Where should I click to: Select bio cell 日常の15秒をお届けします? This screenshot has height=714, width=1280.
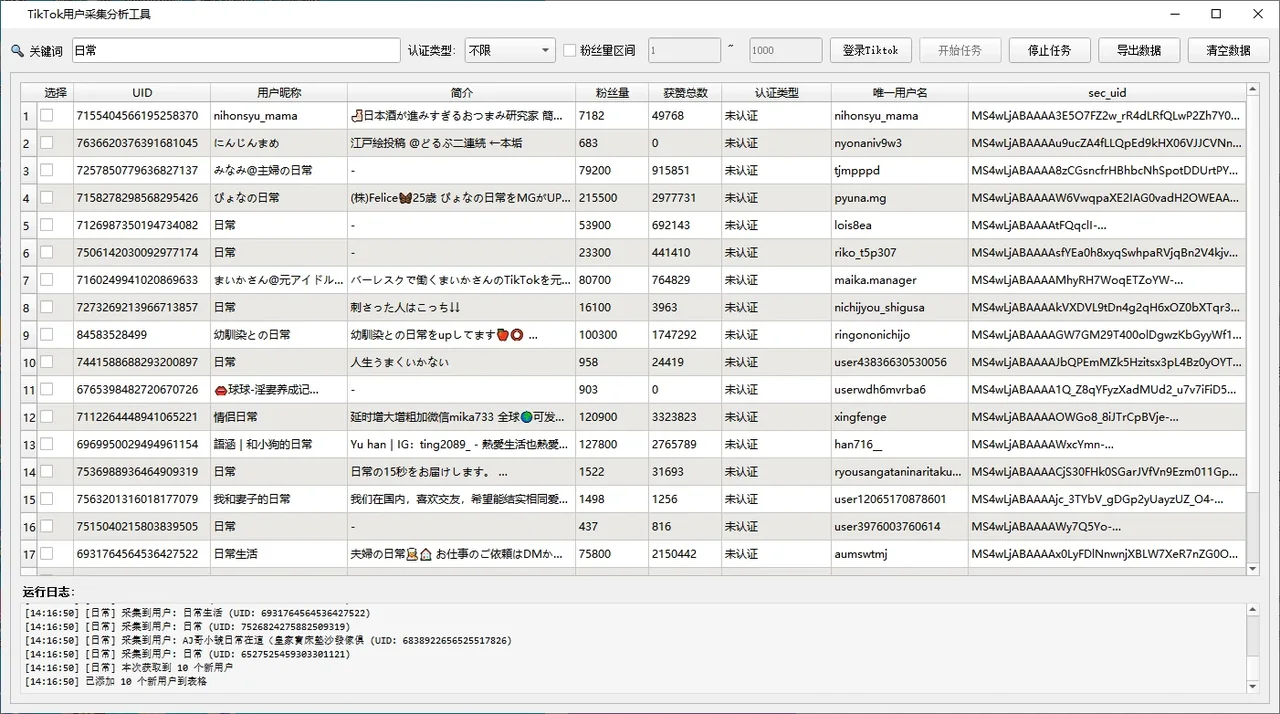[461, 471]
